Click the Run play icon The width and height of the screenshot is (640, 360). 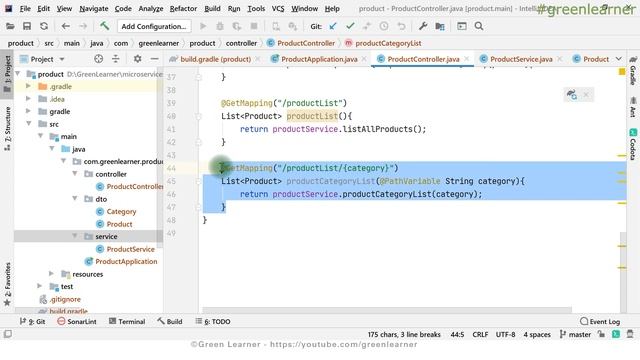click(x=202, y=27)
